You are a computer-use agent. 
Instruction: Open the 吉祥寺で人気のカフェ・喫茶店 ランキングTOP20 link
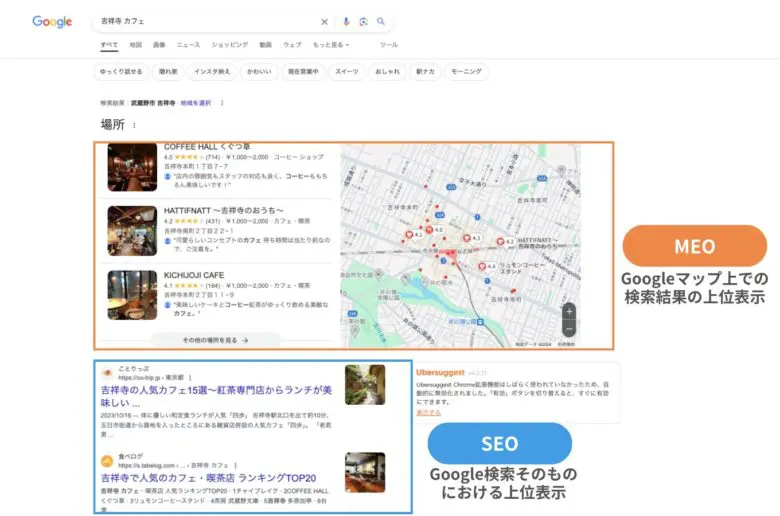click(208, 478)
